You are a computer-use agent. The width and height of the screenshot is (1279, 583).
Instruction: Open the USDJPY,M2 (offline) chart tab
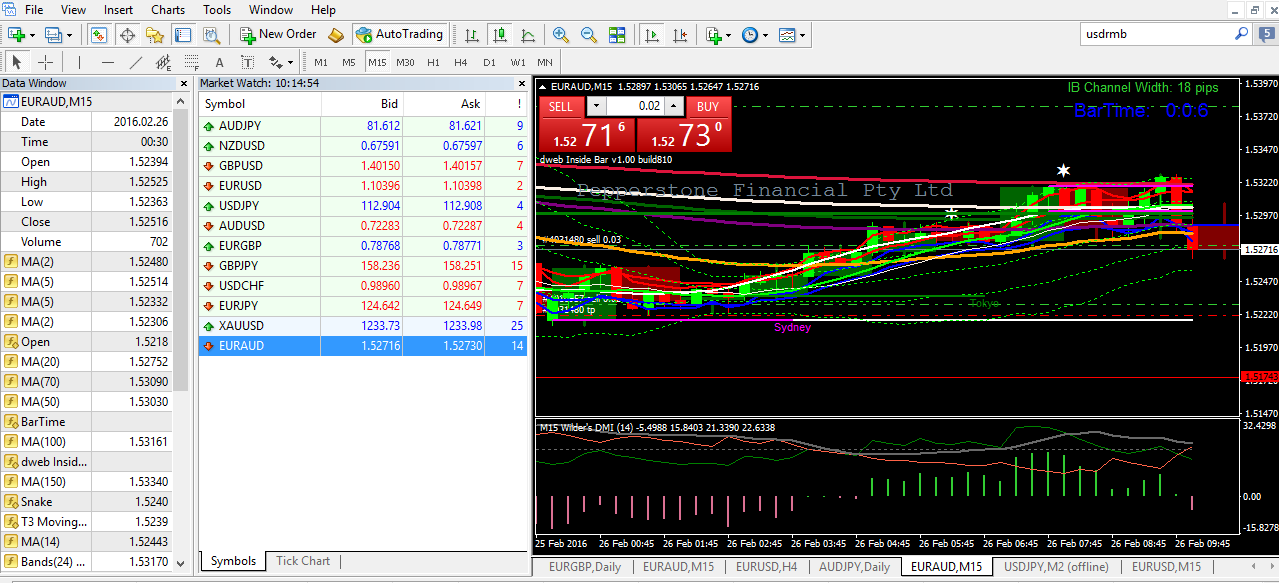point(1057,567)
